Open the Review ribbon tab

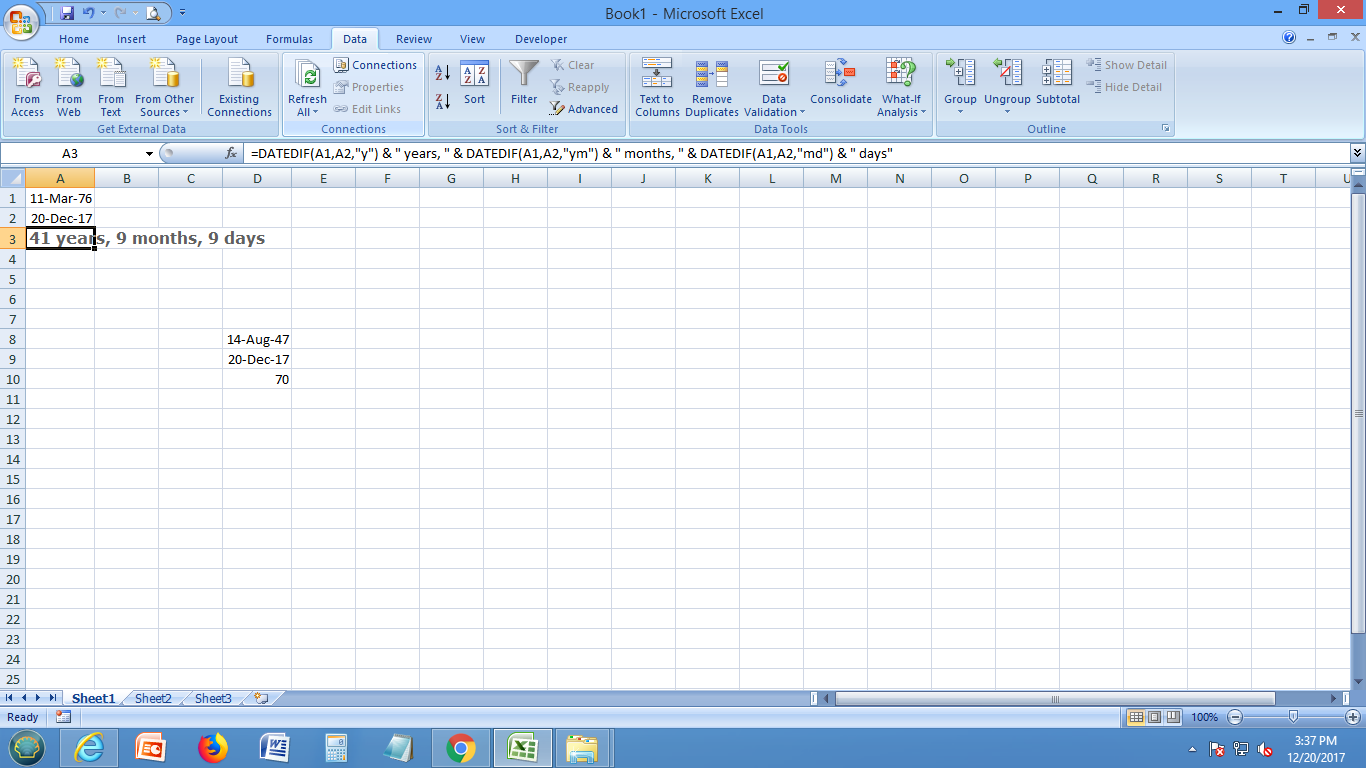[x=413, y=39]
